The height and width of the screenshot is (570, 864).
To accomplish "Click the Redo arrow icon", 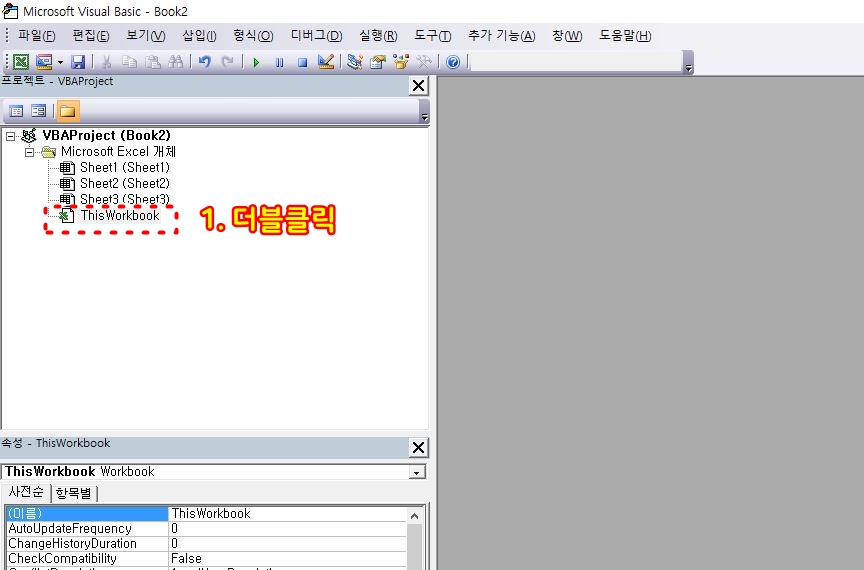I will [x=228, y=62].
